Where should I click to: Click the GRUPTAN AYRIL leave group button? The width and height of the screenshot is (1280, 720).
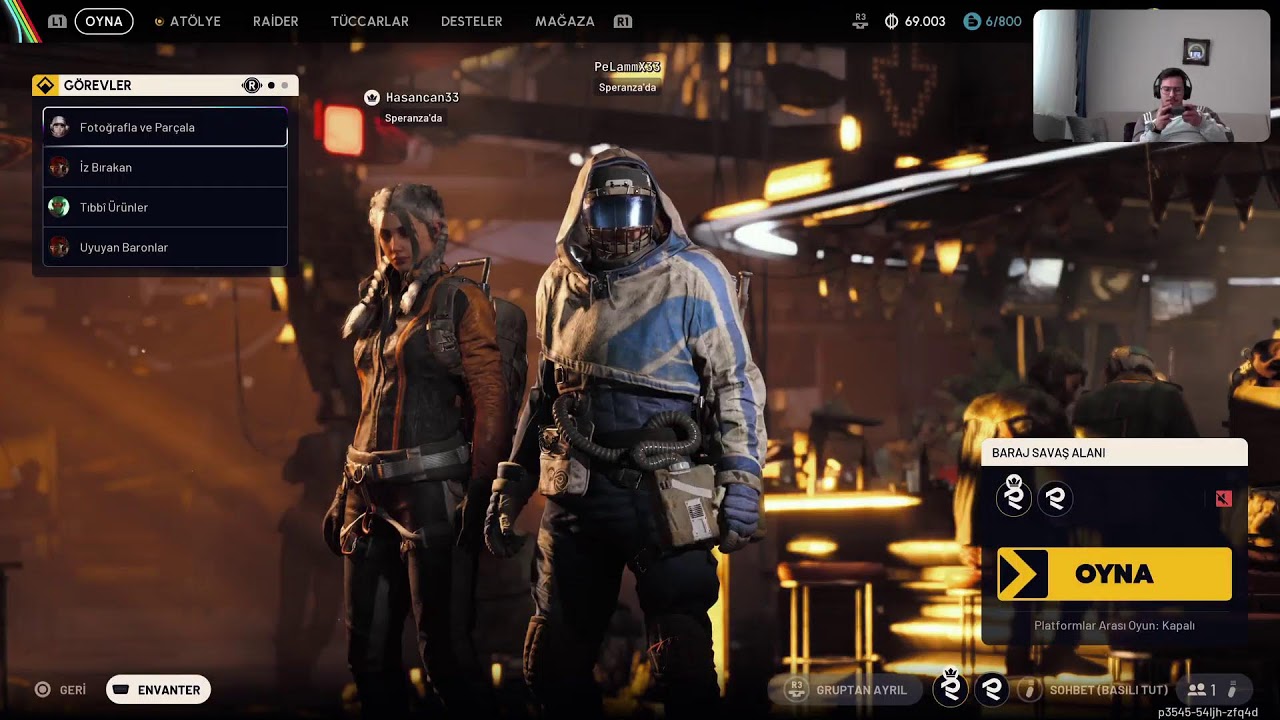coord(848,690)
